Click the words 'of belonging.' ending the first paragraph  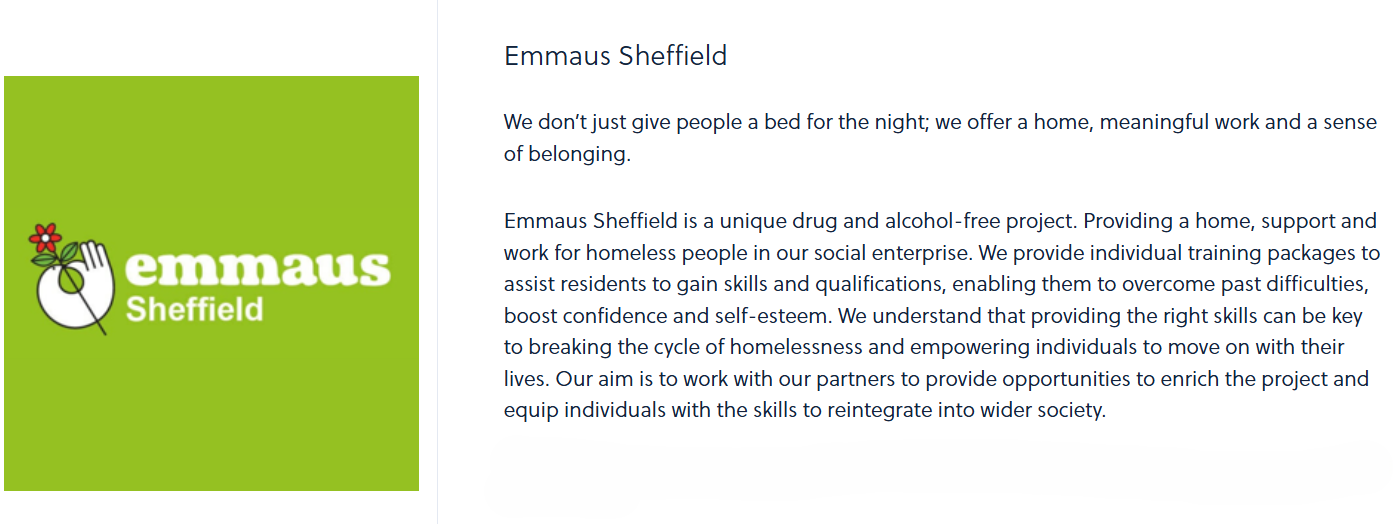pos(567,155)
